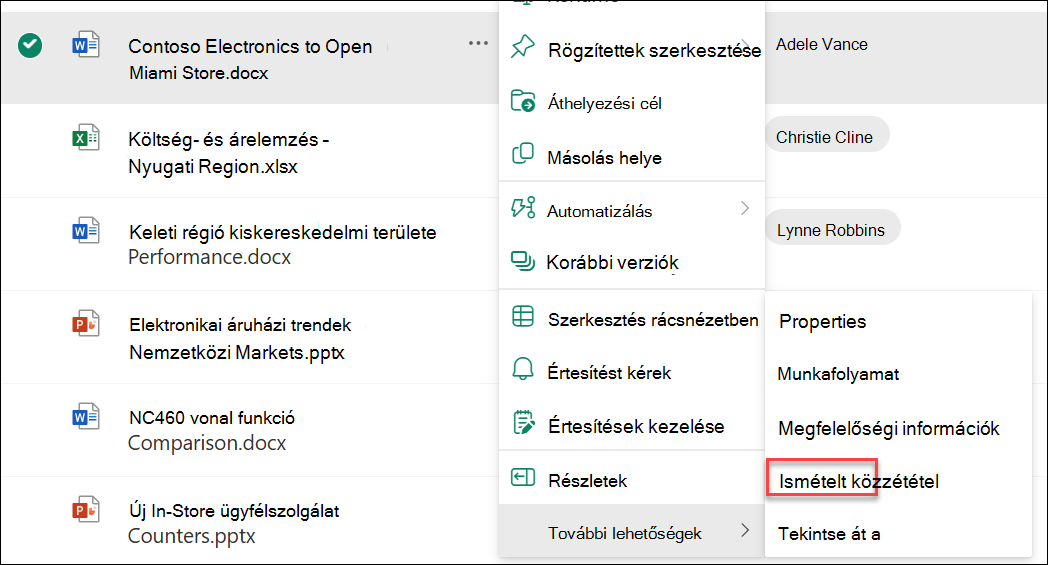1048x565 pixels.
Task: Click notepad icon beside Értesítések kezelése
Action: pyautogui.click(x=523, y=423)
